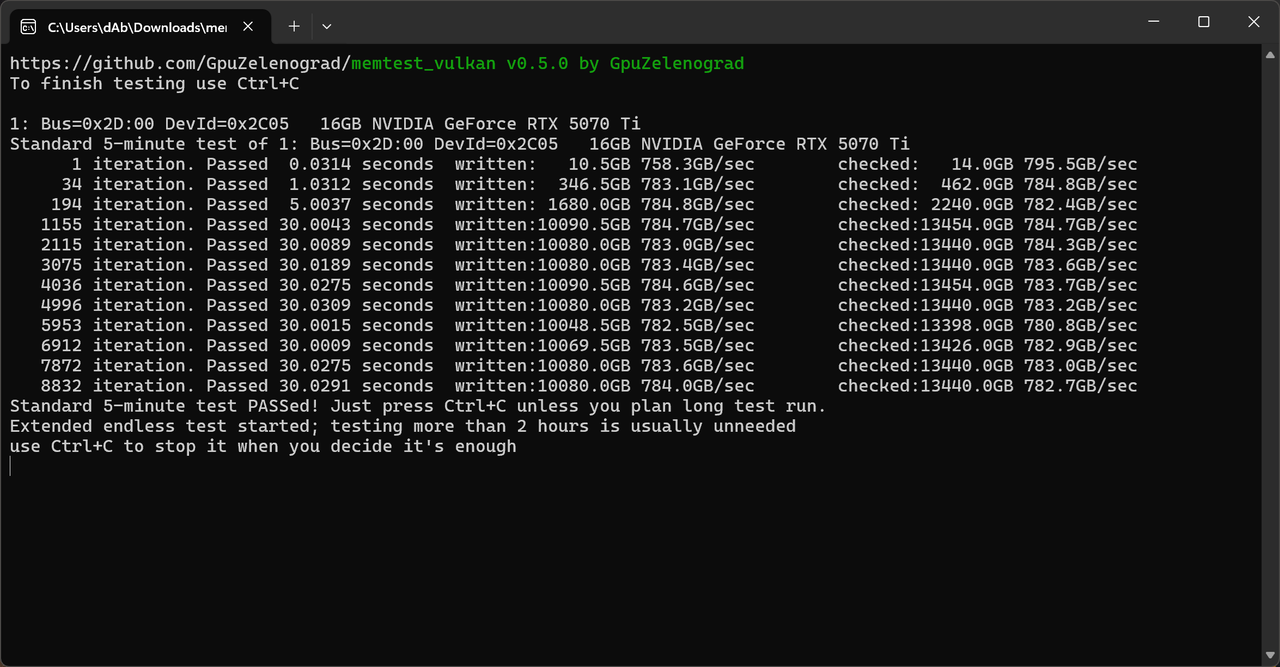Click the 'checked:13440.0GB 782.7GB/sec' value

click(x=988, y=386)
